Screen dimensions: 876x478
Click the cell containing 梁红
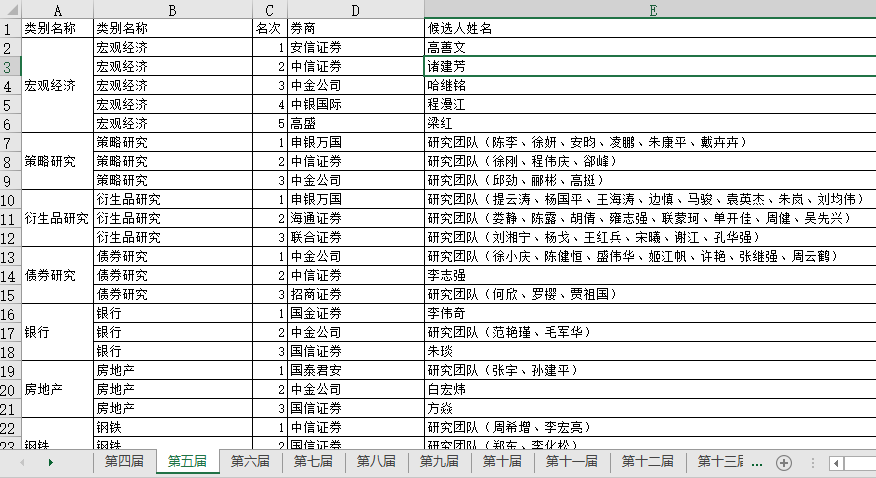650,123
